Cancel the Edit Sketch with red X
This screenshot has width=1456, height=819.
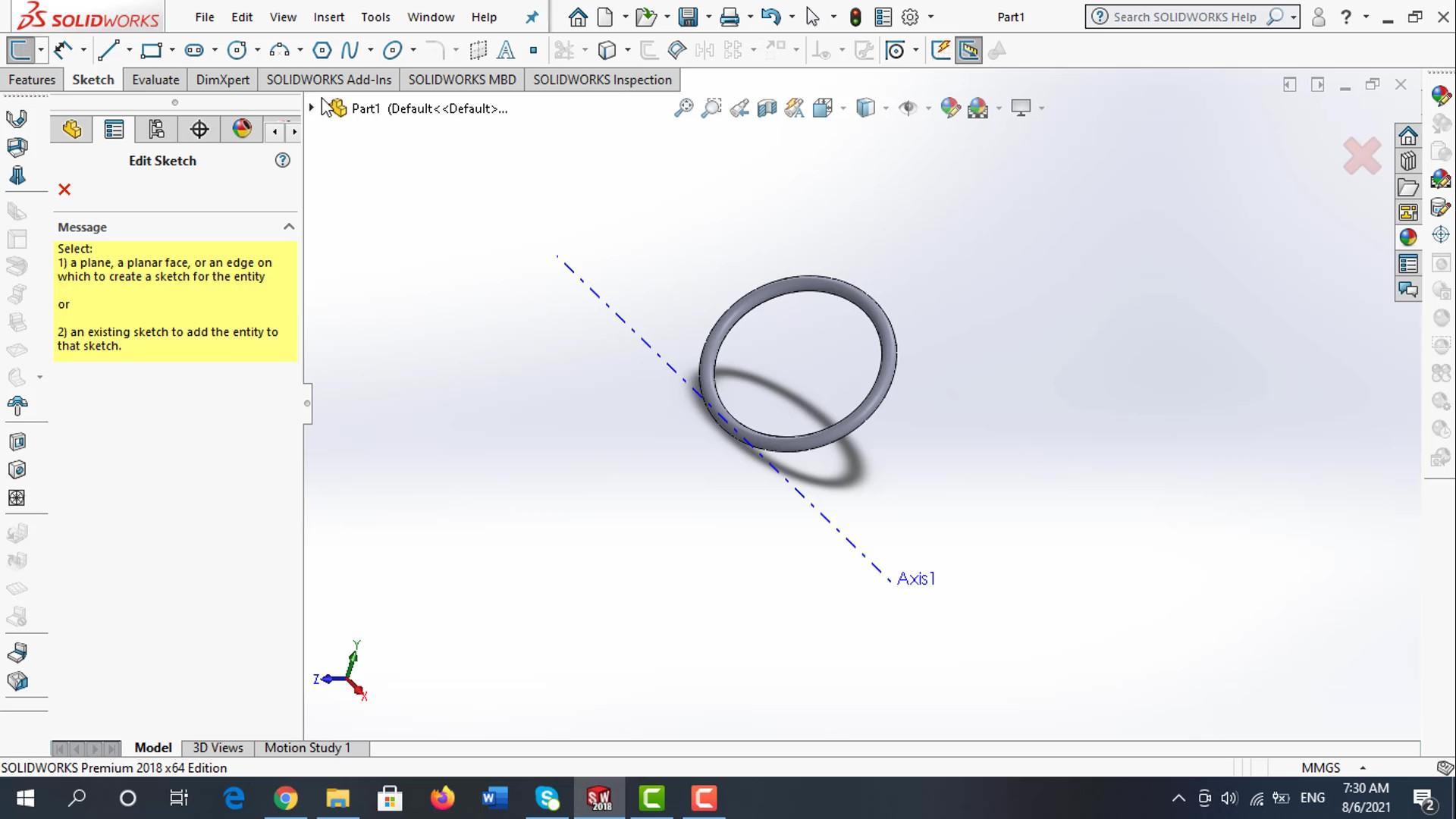pyautogui.click(x=64, y=190)
